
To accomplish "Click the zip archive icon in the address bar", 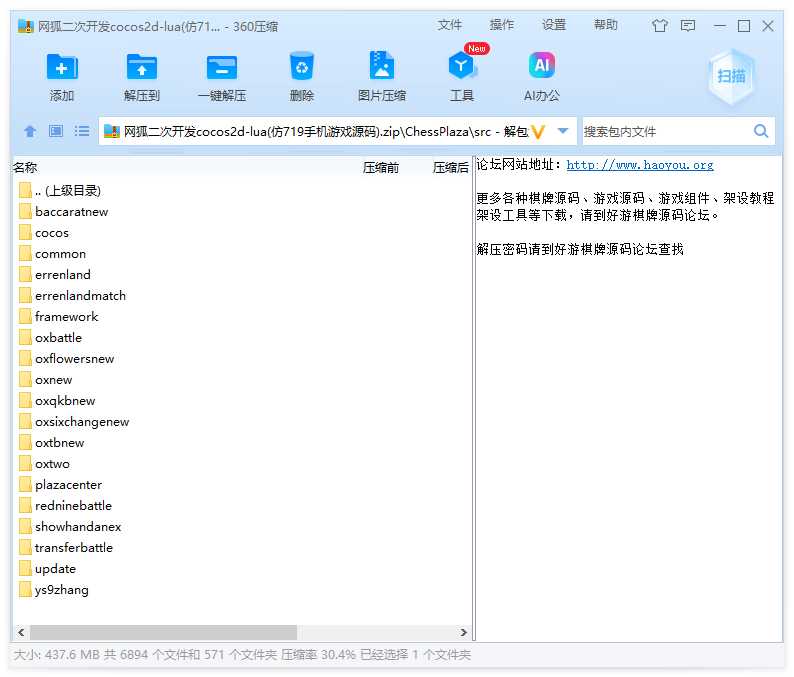I will tap(111, 132).
